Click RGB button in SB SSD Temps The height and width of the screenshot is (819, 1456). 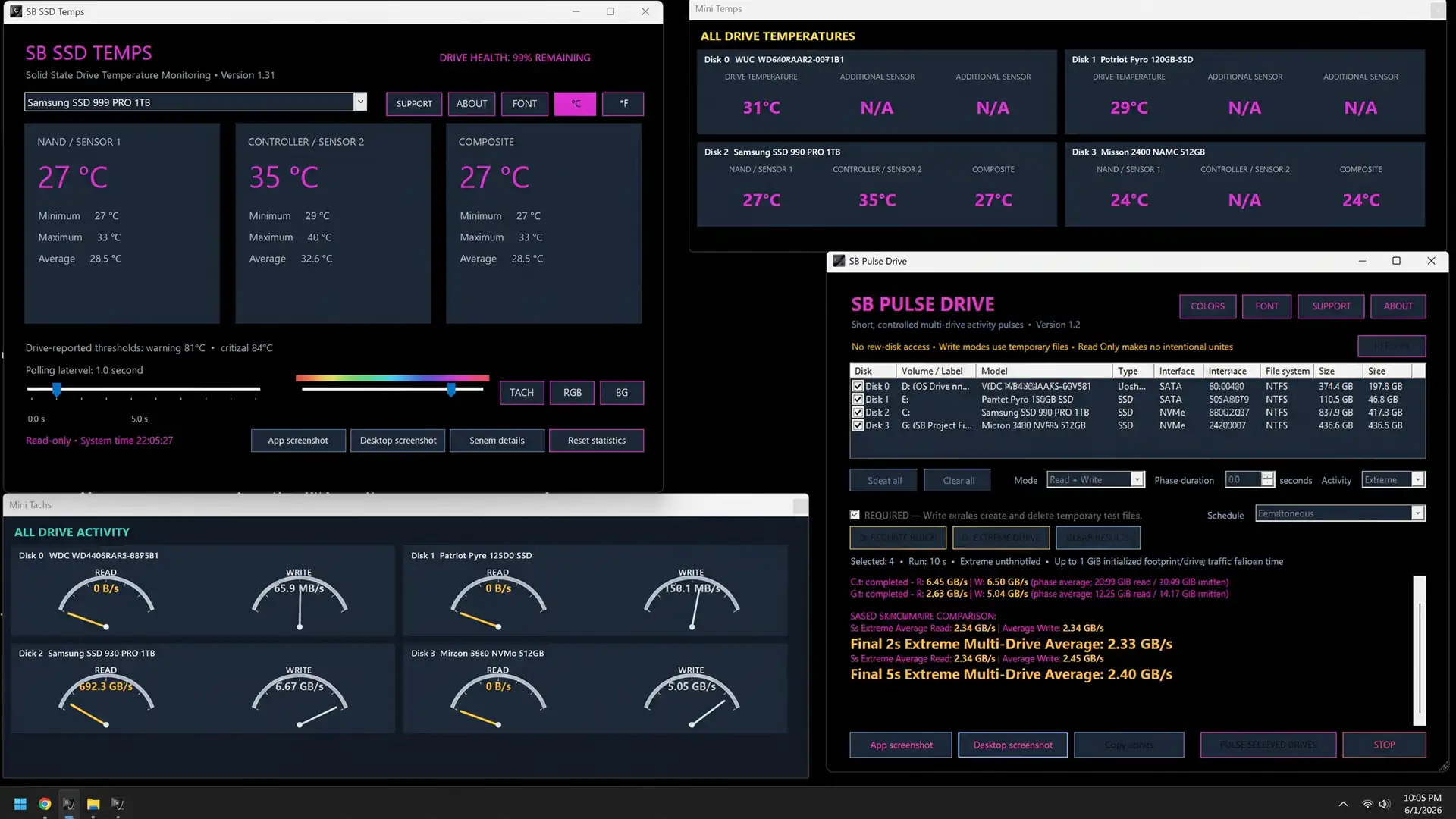point(573,393)
